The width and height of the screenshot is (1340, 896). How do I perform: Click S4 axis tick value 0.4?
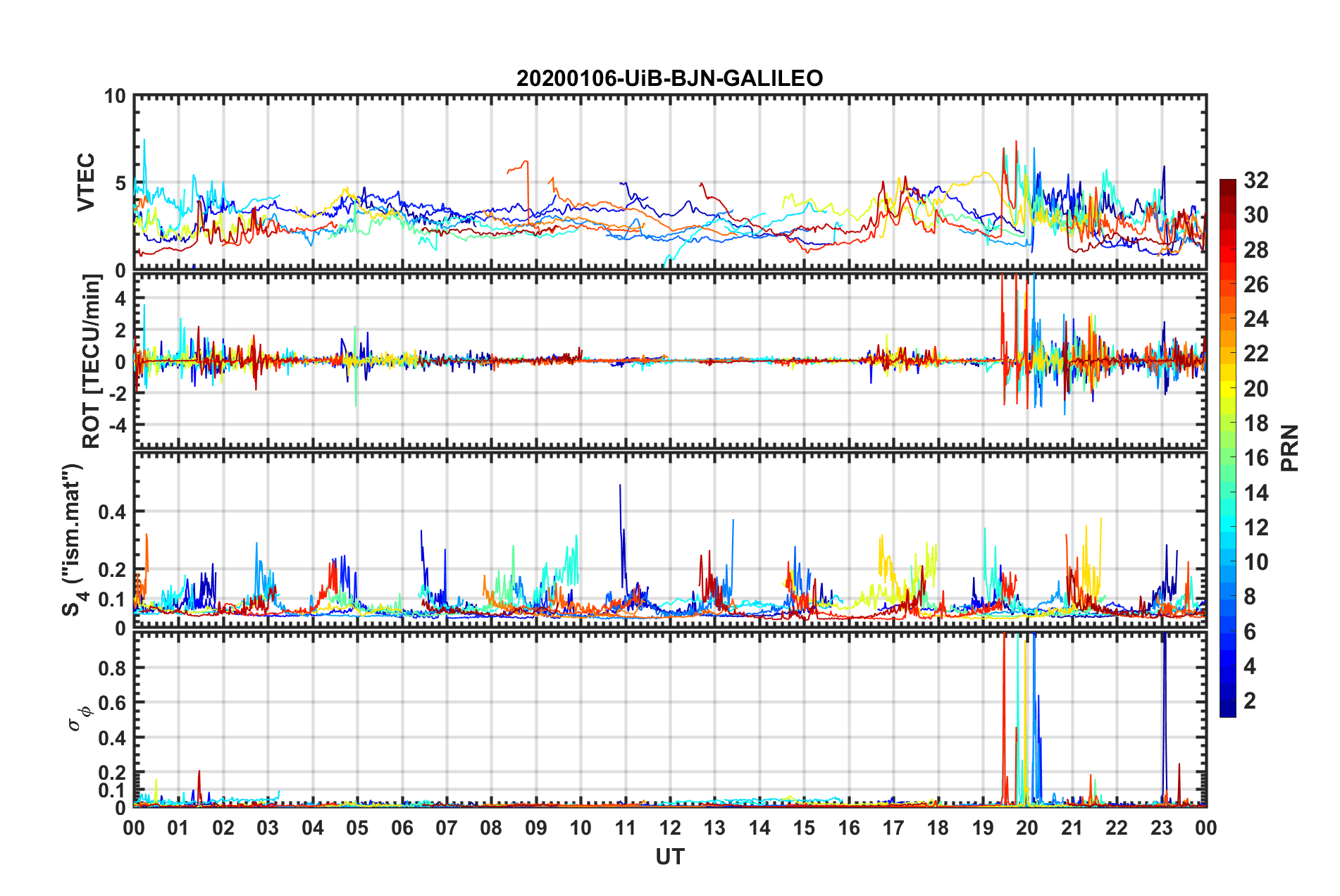[x=113, y=512]
